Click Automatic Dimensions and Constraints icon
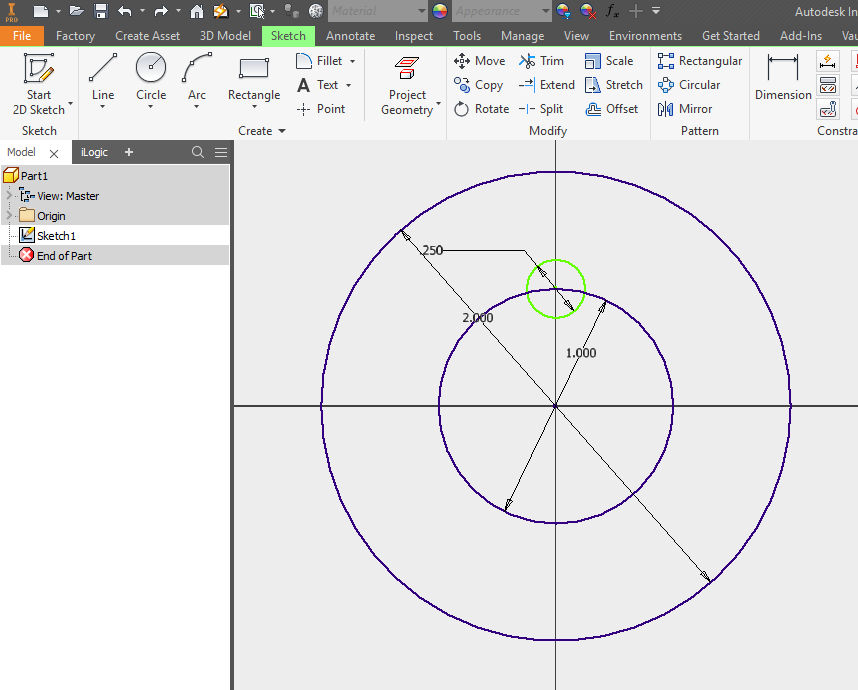Image resolution: width=858 pixels, height=690 pixels. 827,61
